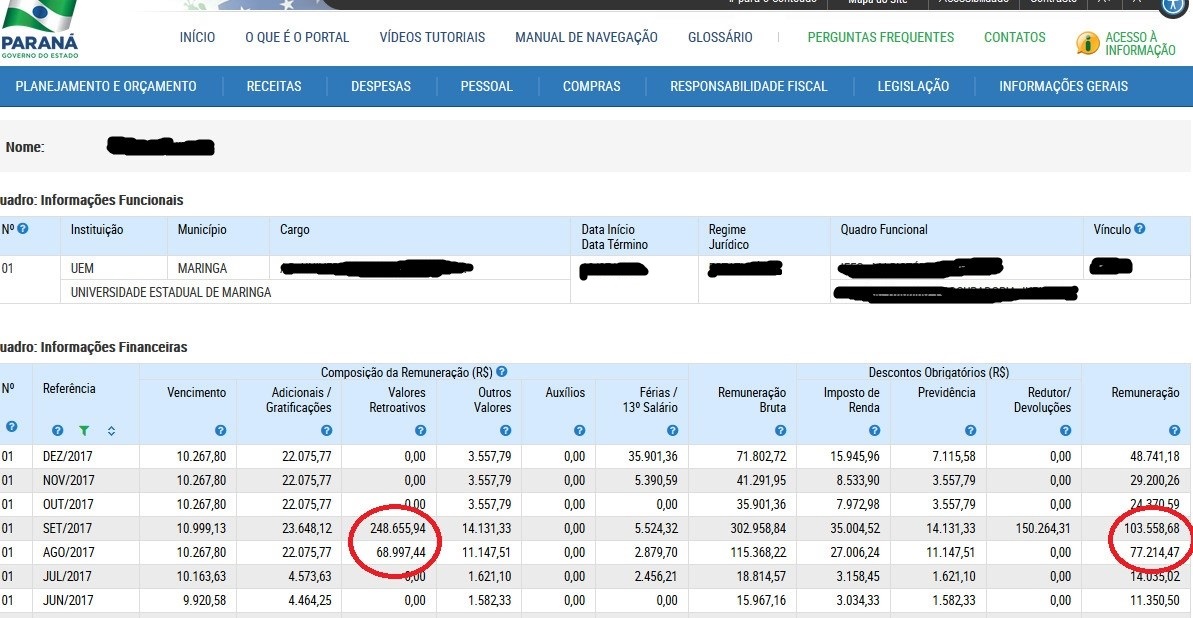Click the sort arrows icon under Referência
This screenshot has height=618, width=1193.
(x=111, y=431)
